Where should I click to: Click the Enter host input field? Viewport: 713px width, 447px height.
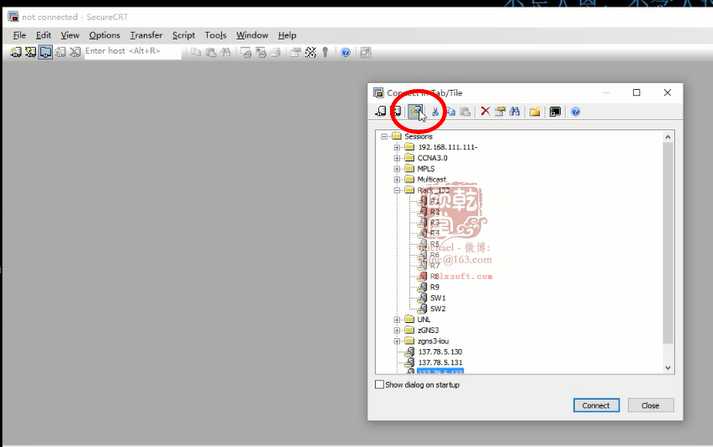tap(132, 51)
